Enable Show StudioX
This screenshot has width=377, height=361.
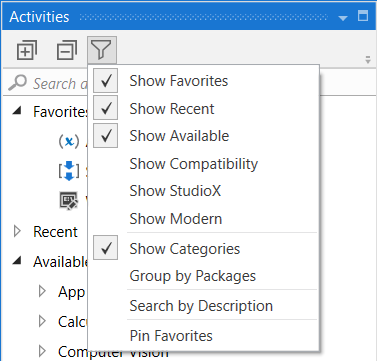pyautogui.click(x=203, y=191)
